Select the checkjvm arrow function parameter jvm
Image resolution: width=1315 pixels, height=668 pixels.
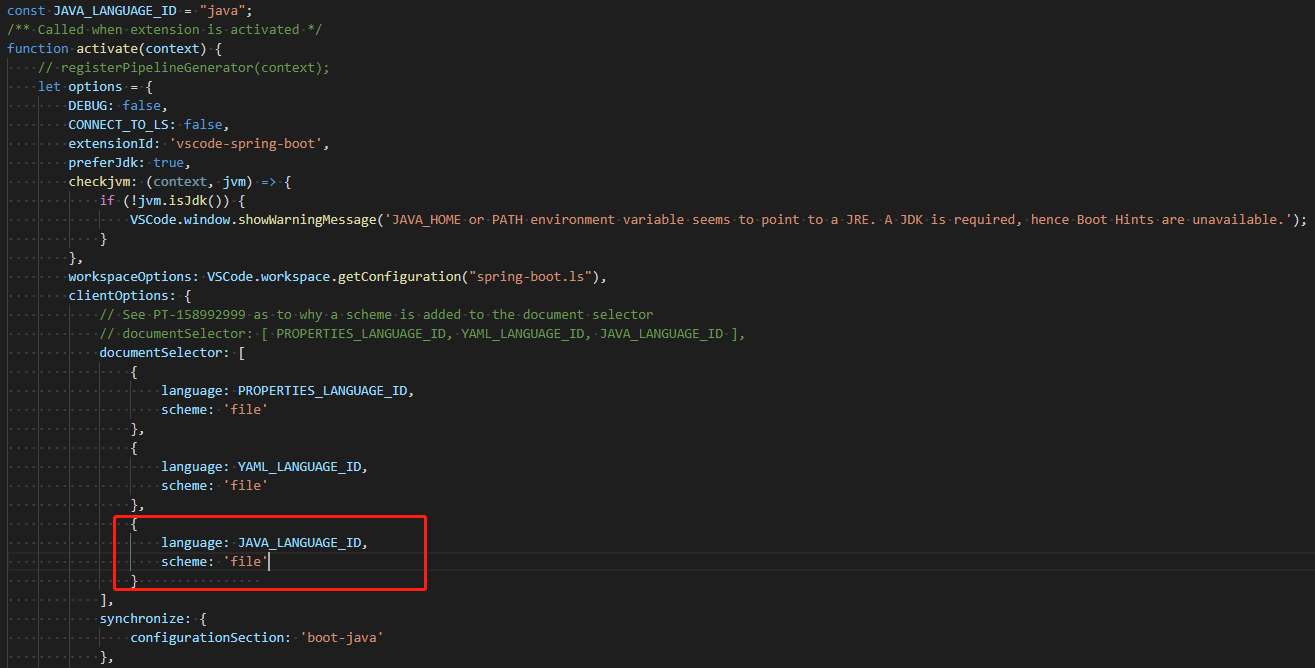[x=235, y=181]
